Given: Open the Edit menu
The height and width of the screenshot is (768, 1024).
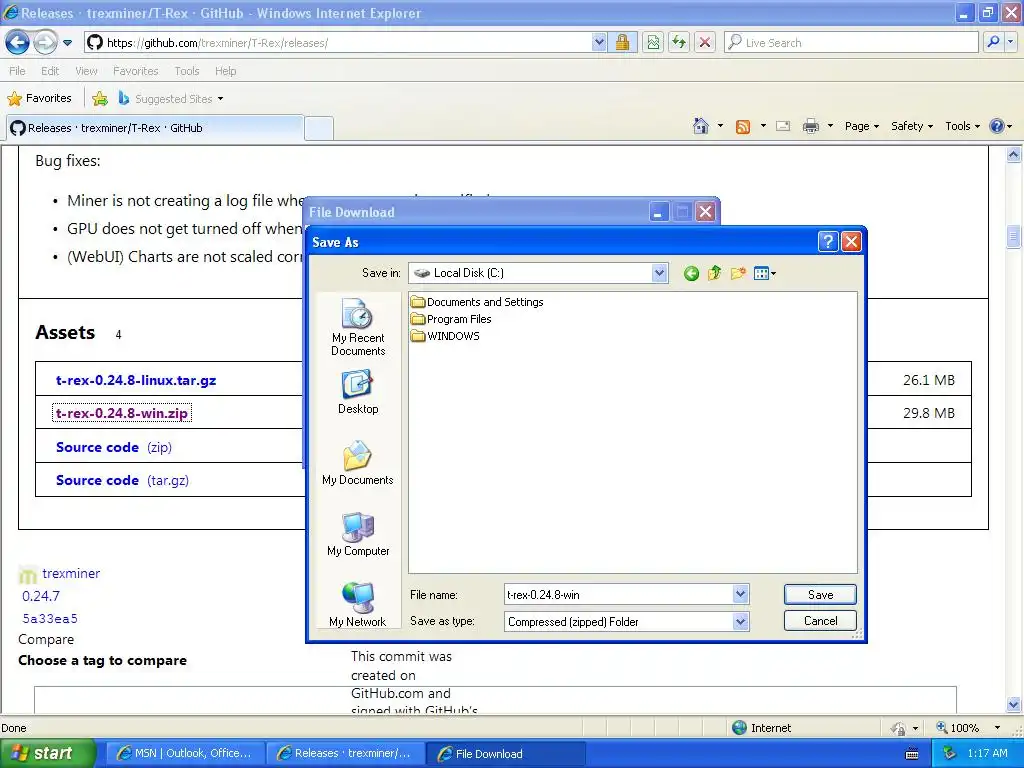Looking at the screenshot, I should [x=50, y=71].
